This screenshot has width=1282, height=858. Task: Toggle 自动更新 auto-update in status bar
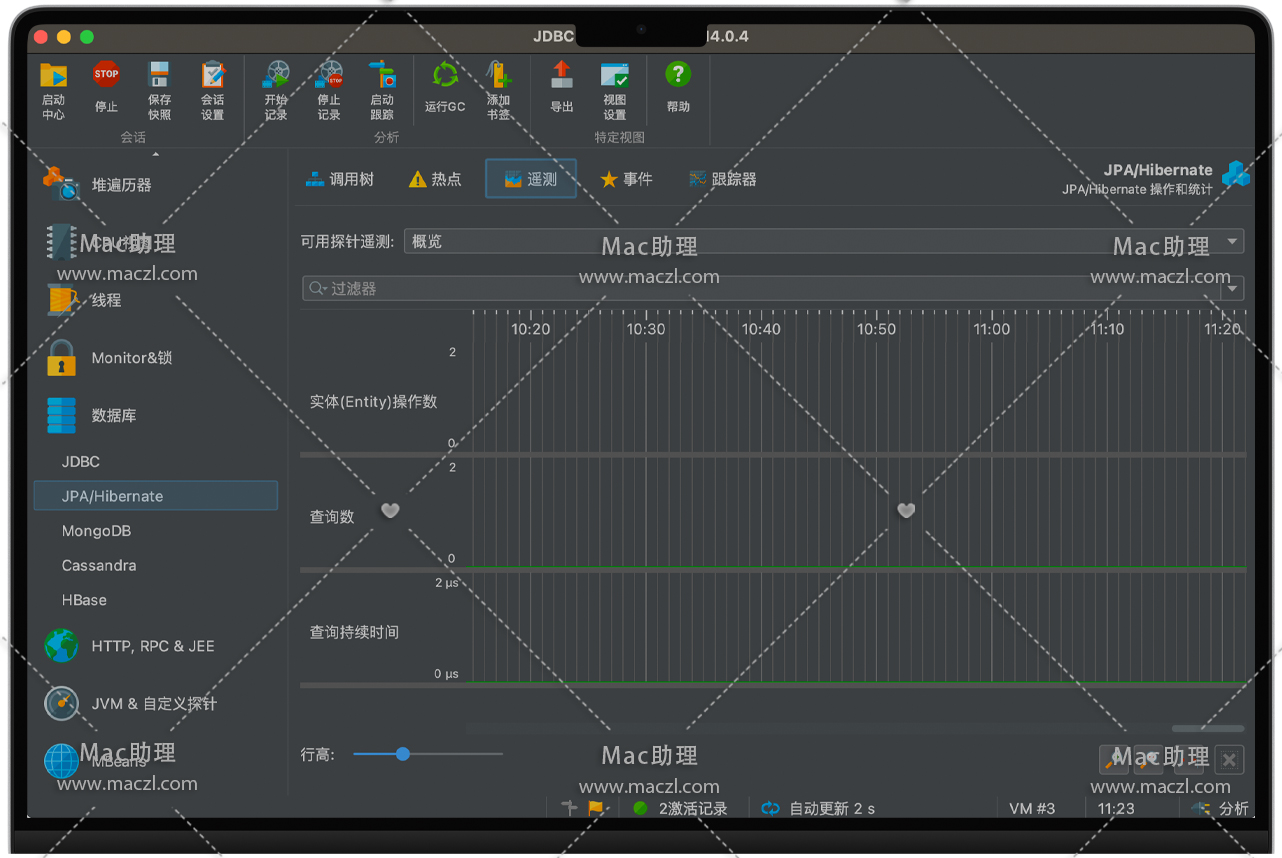click(818, 808)
